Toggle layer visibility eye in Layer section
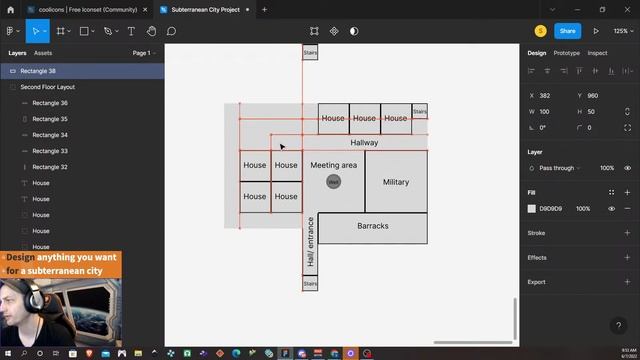 pos(627,168)
